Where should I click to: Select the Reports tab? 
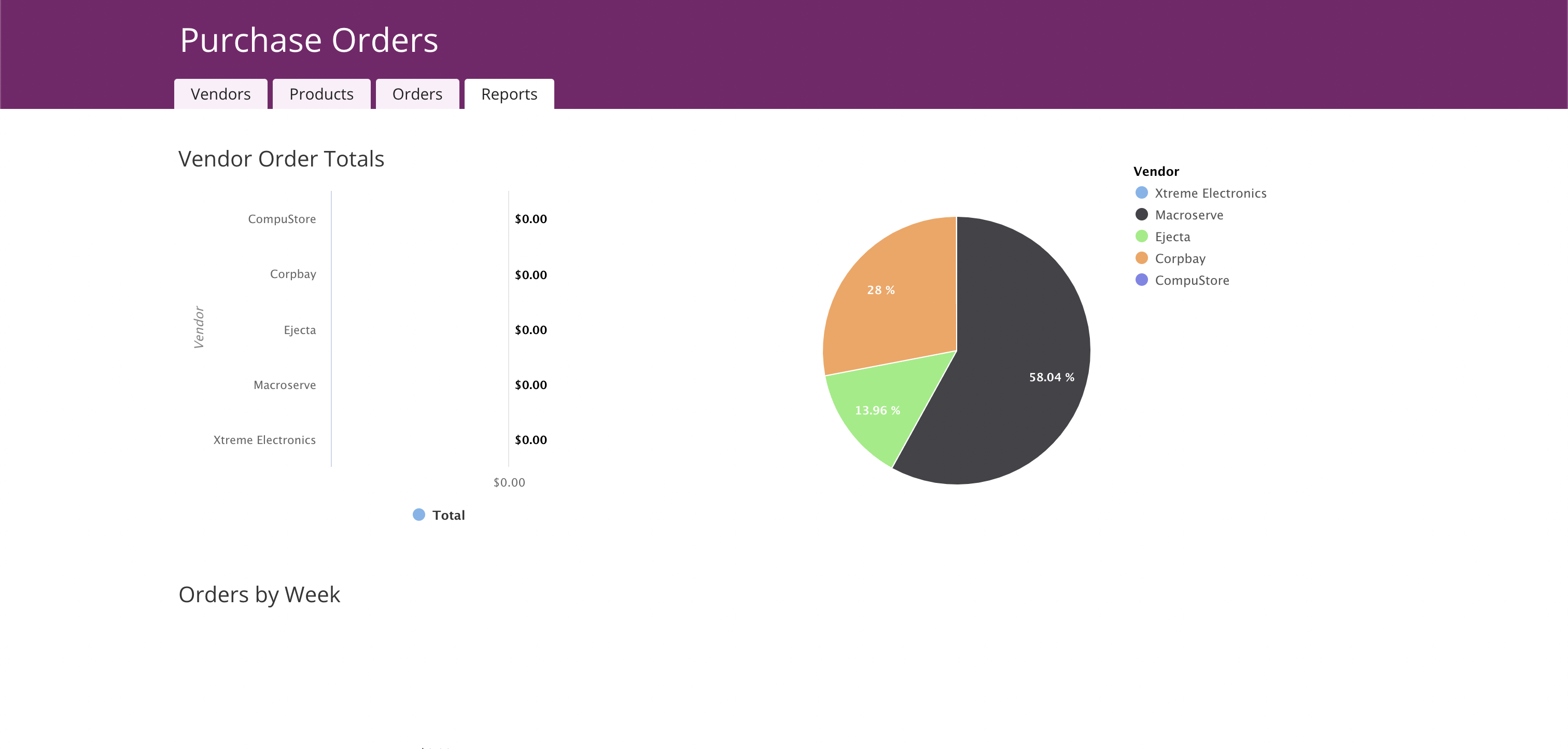point(509,94)
